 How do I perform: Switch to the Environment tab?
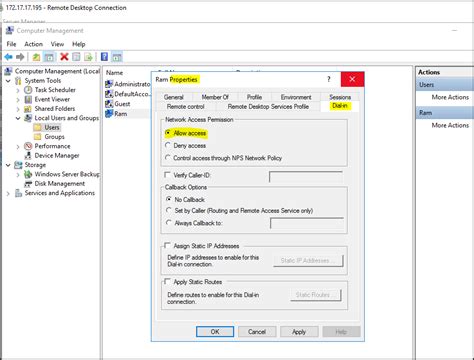296,97
